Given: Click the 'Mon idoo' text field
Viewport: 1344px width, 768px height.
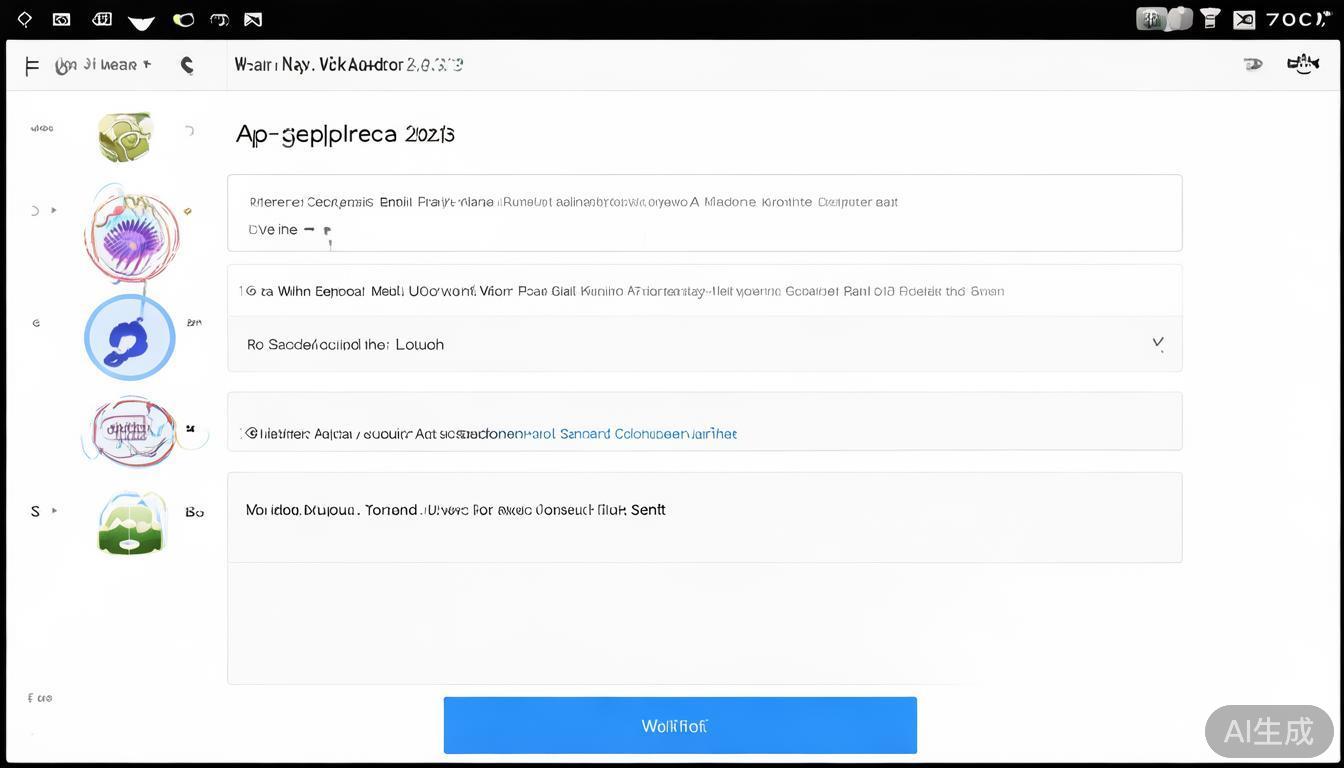Looking at the screenshot, I should click(704, 517).
